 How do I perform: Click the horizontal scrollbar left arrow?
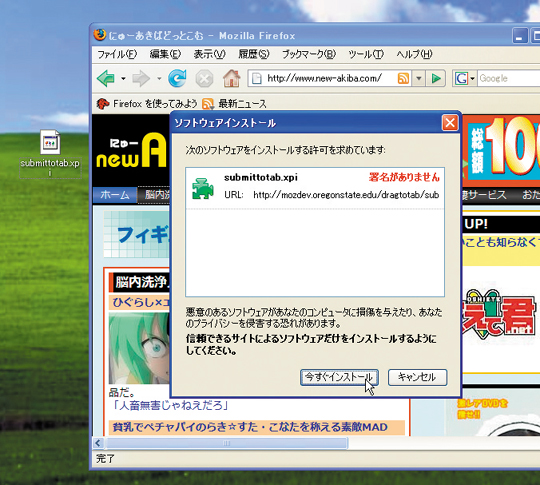[x=98, y=443]
